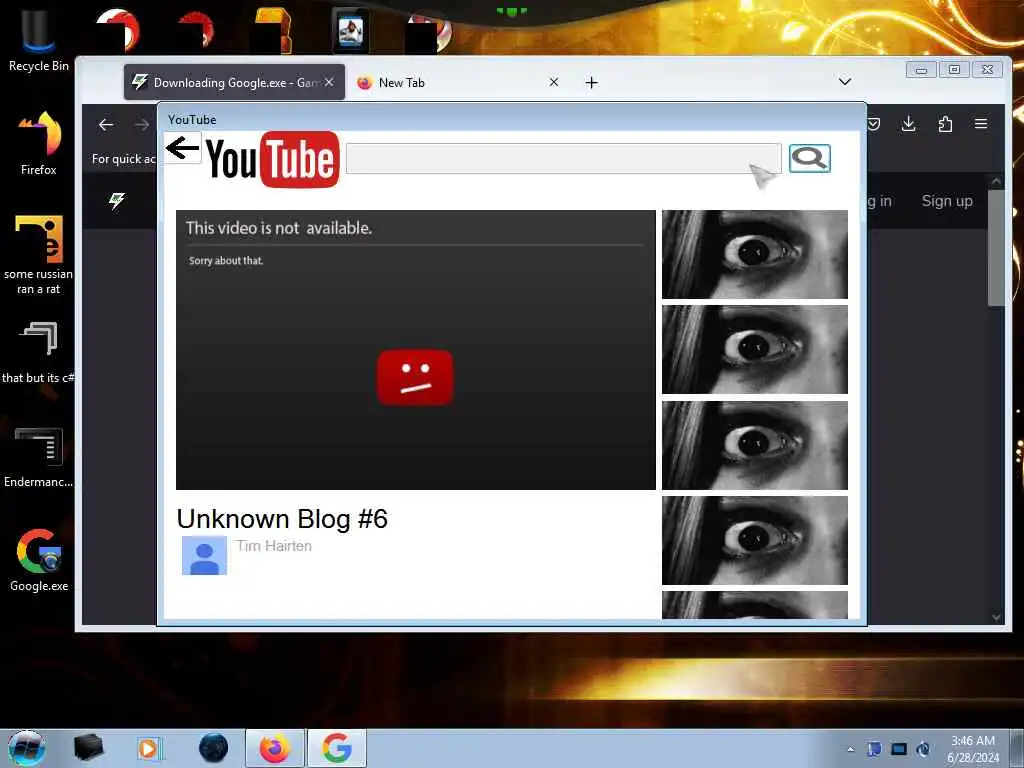Click the lightning site logo in Firefox page
Screen dimensions: 1024x768
coord(117,200)
